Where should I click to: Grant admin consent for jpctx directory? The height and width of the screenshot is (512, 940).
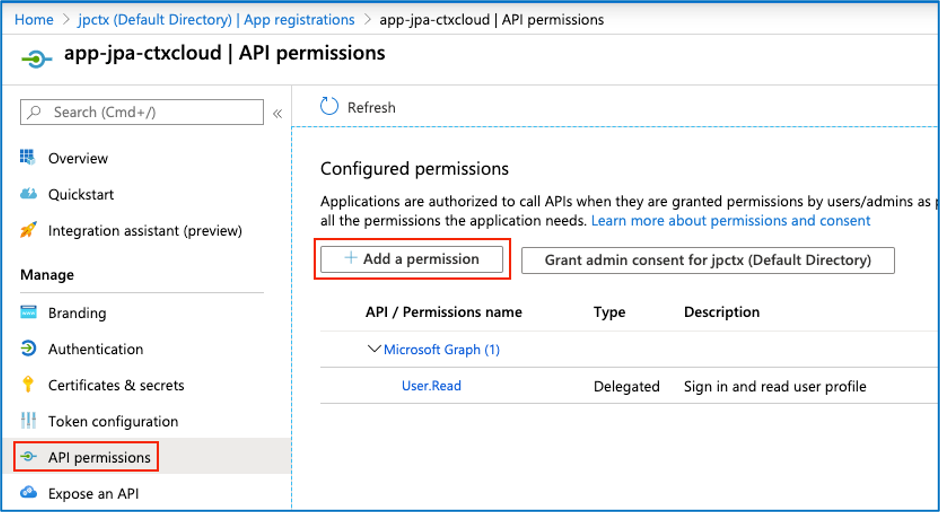[x=707, y=260]
